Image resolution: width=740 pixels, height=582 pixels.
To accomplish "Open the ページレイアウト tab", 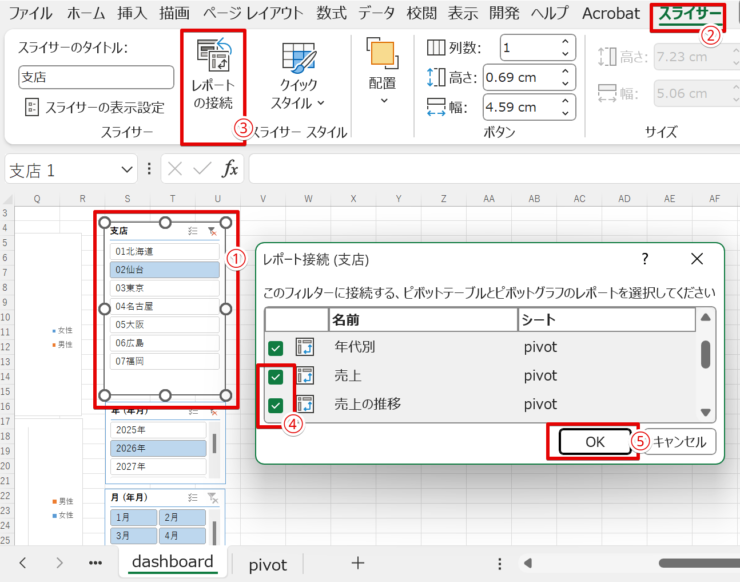I will 253,13.
